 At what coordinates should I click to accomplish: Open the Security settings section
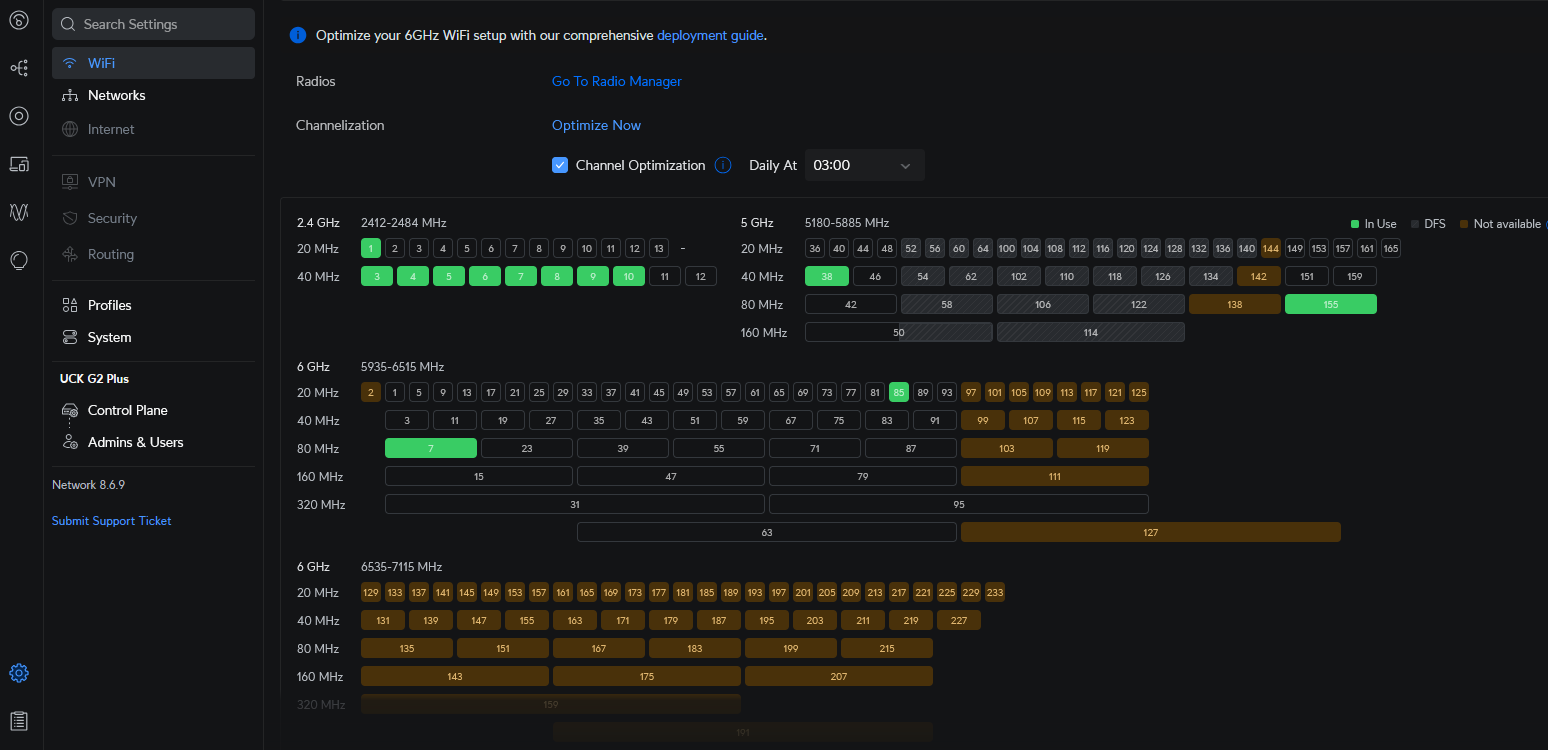153,218
